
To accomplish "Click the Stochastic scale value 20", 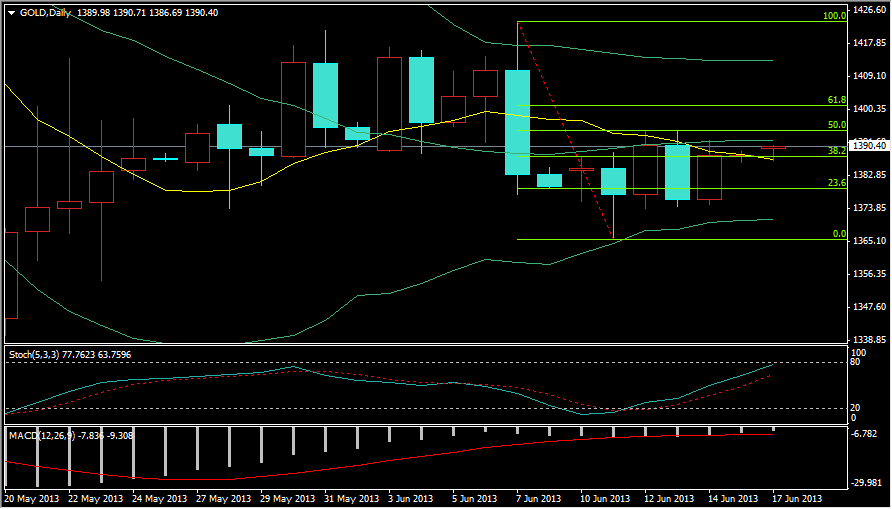I will (857, 408).
